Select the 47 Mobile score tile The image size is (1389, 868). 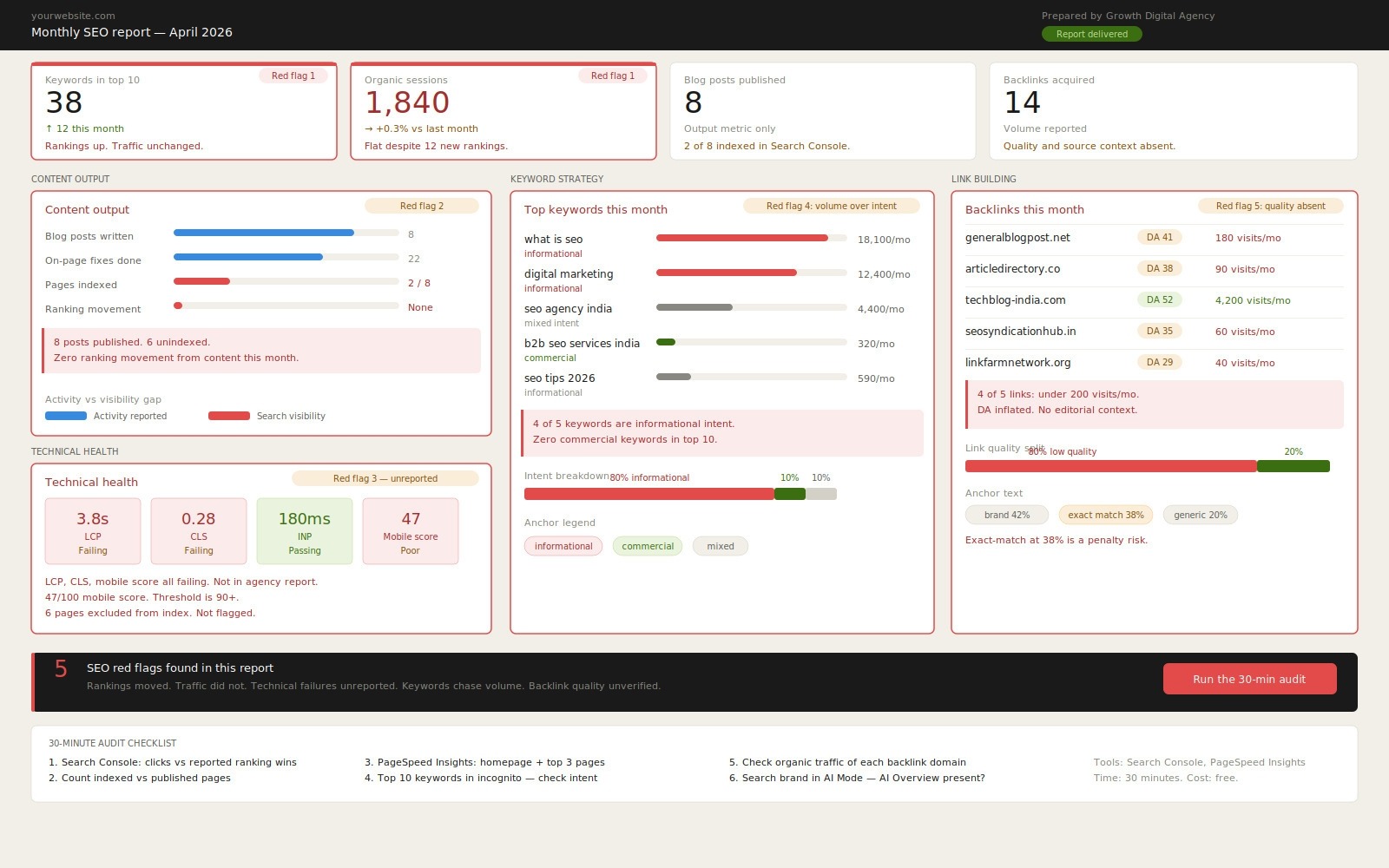tap(411, 531)
